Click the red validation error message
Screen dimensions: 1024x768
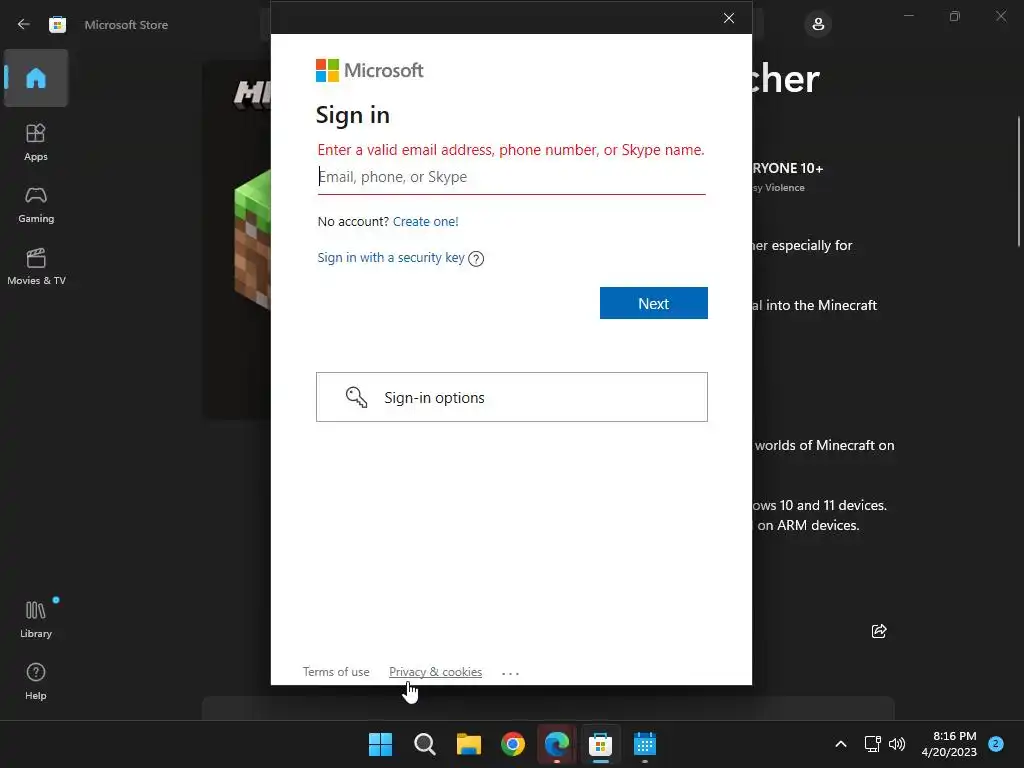click(511, 150)
